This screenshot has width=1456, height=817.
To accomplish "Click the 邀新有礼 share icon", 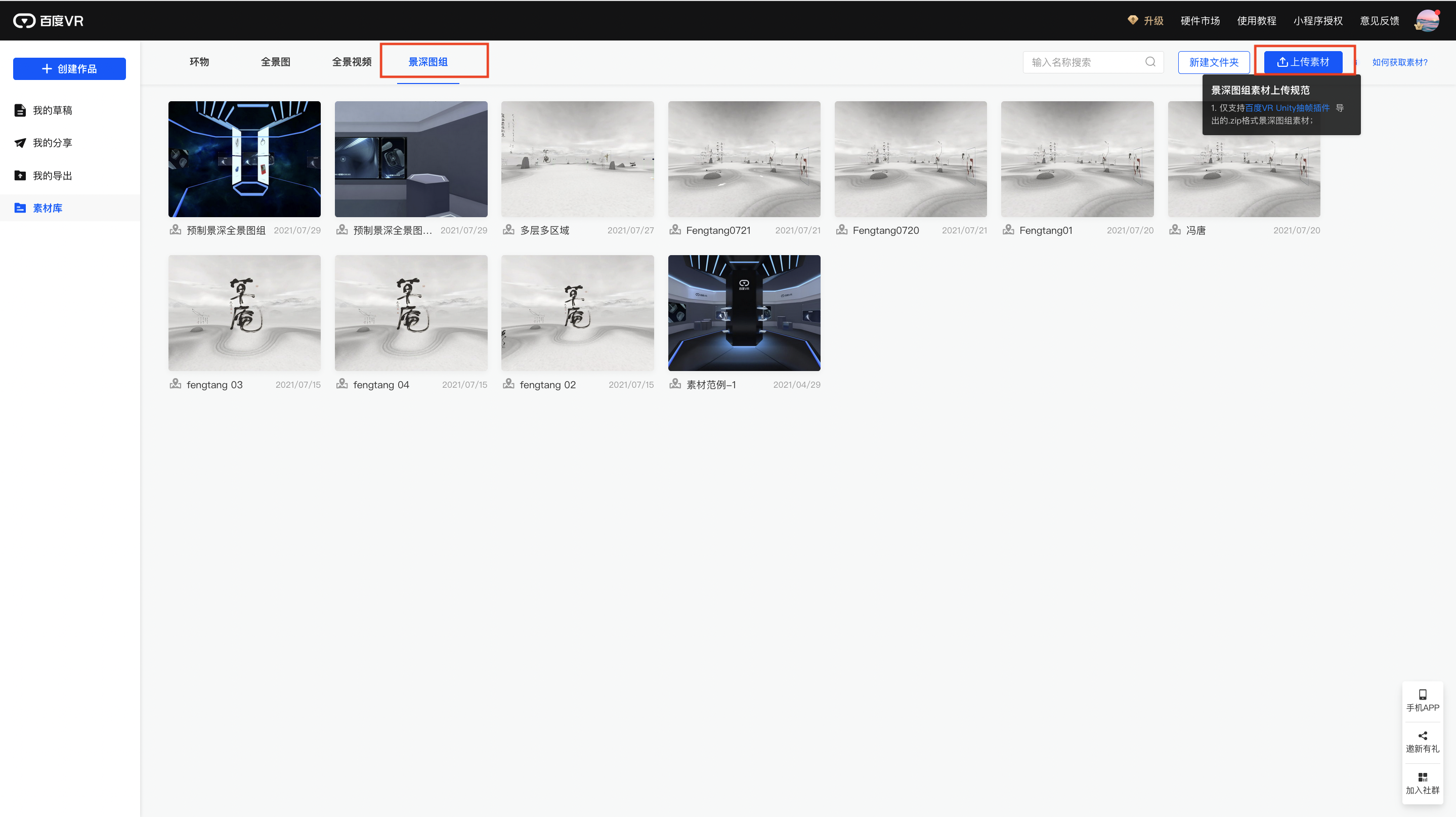I will [1423, 736].
